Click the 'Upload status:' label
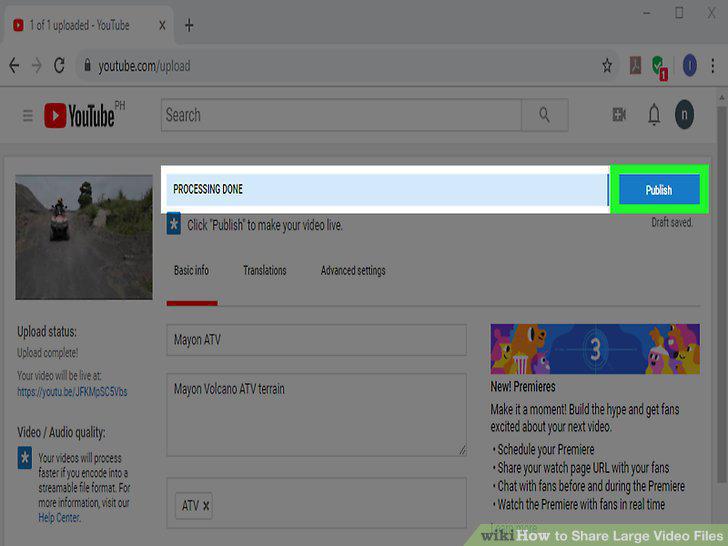The image size is (728, 546). pyautogui.click(x=47, y=332)
